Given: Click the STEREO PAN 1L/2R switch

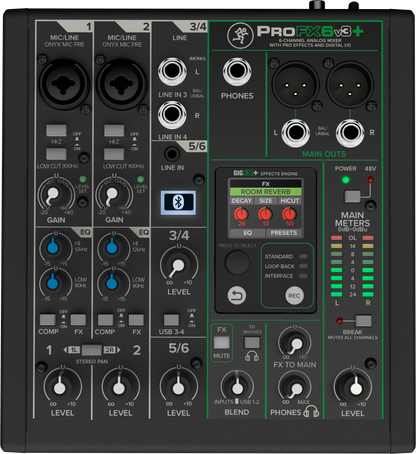Looking at the screenshot, I should pos(92,350).
